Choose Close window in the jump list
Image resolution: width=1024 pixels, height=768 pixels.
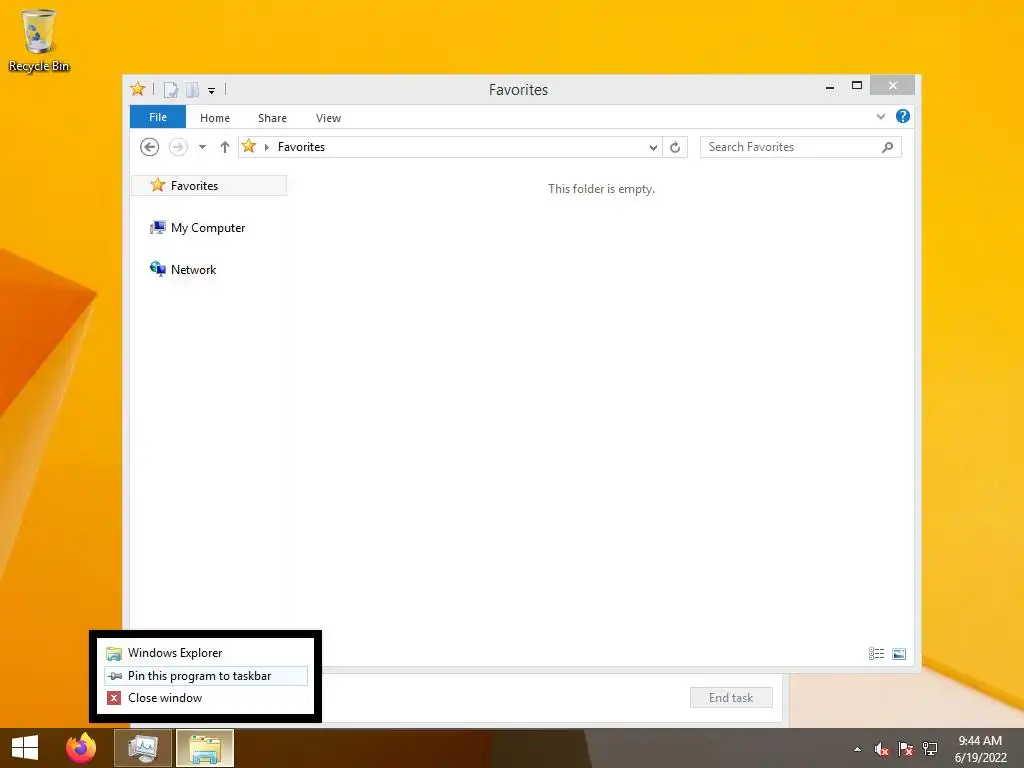[x=206, y=698]
